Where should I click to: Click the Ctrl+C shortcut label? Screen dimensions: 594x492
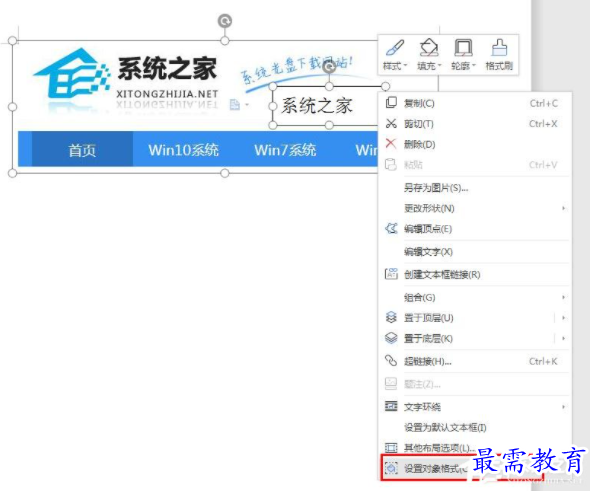pyautogui.click(x=544, y=103)
